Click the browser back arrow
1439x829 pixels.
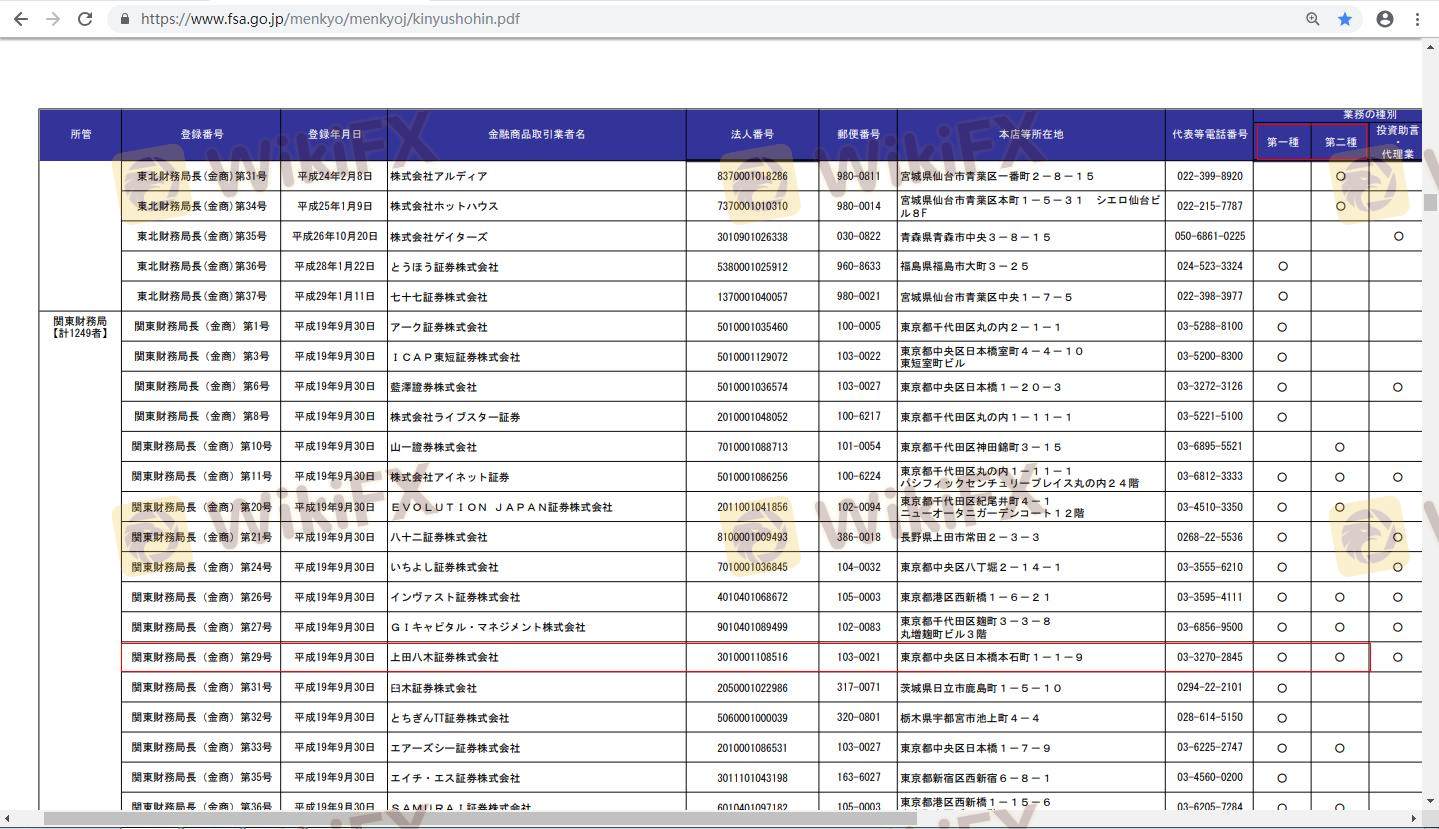point(21,19)
